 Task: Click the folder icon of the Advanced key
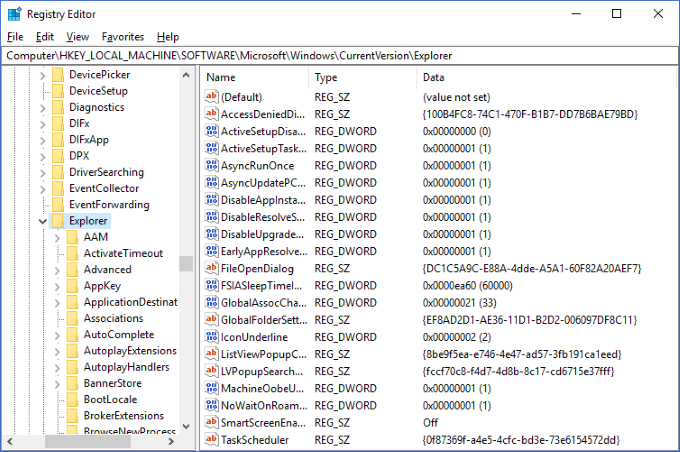tap(72, 269)
